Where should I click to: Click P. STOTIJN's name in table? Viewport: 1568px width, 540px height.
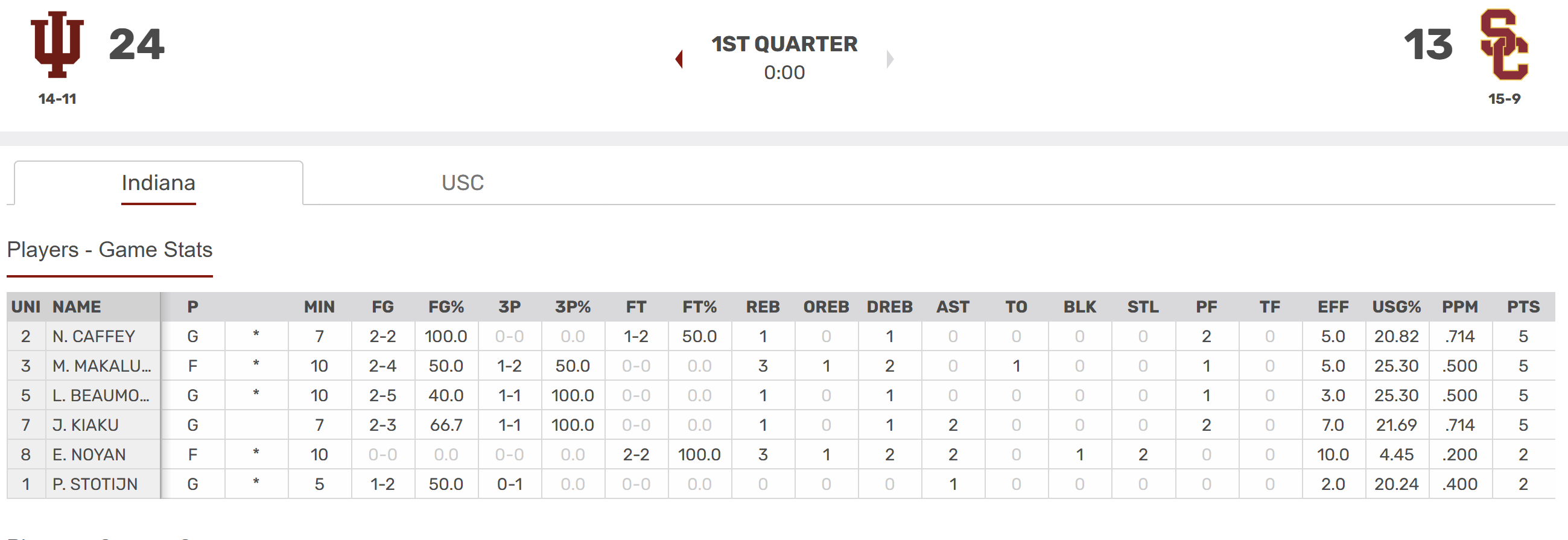(x=95, y=484)
